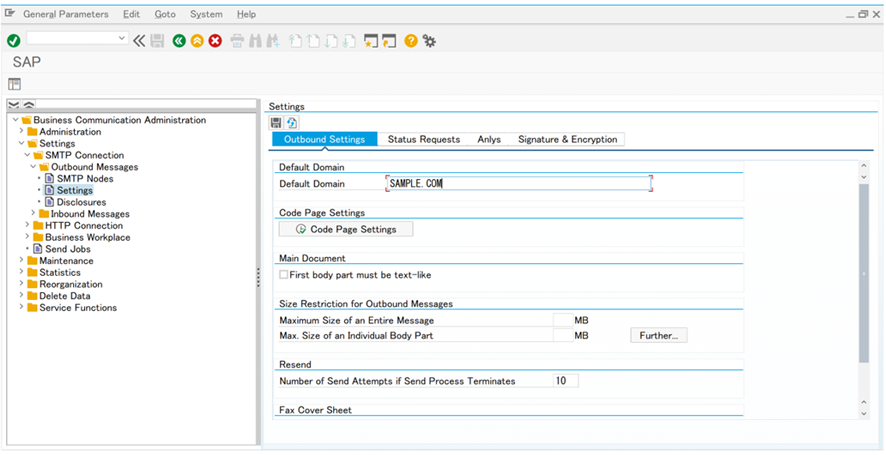Click the green Back icon
The image size is (886, 455).
(x=179, y=41)
